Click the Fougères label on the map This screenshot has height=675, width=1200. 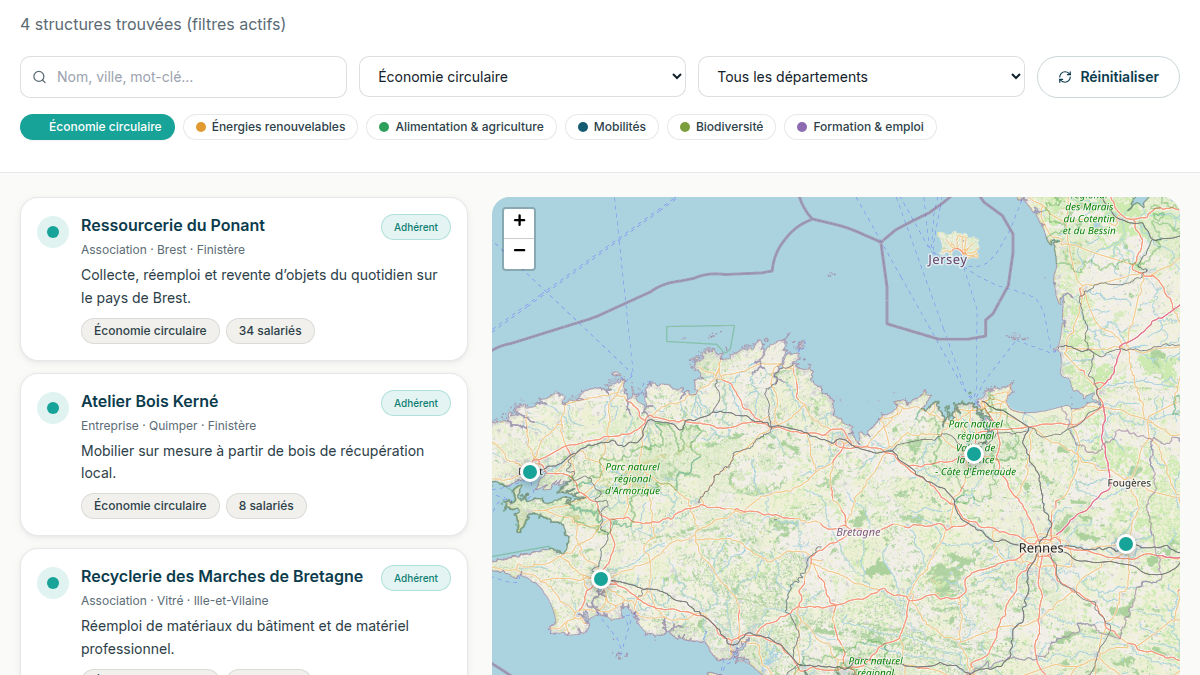pyautogui.click(x=1130, y=483)
